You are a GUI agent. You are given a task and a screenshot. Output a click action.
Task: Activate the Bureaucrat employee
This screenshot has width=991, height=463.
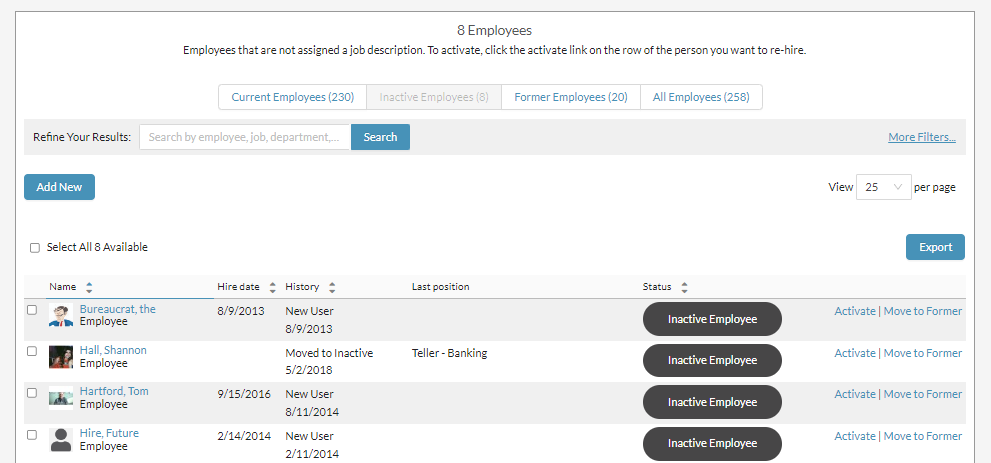pyautogui.click(x=855, y=311)
